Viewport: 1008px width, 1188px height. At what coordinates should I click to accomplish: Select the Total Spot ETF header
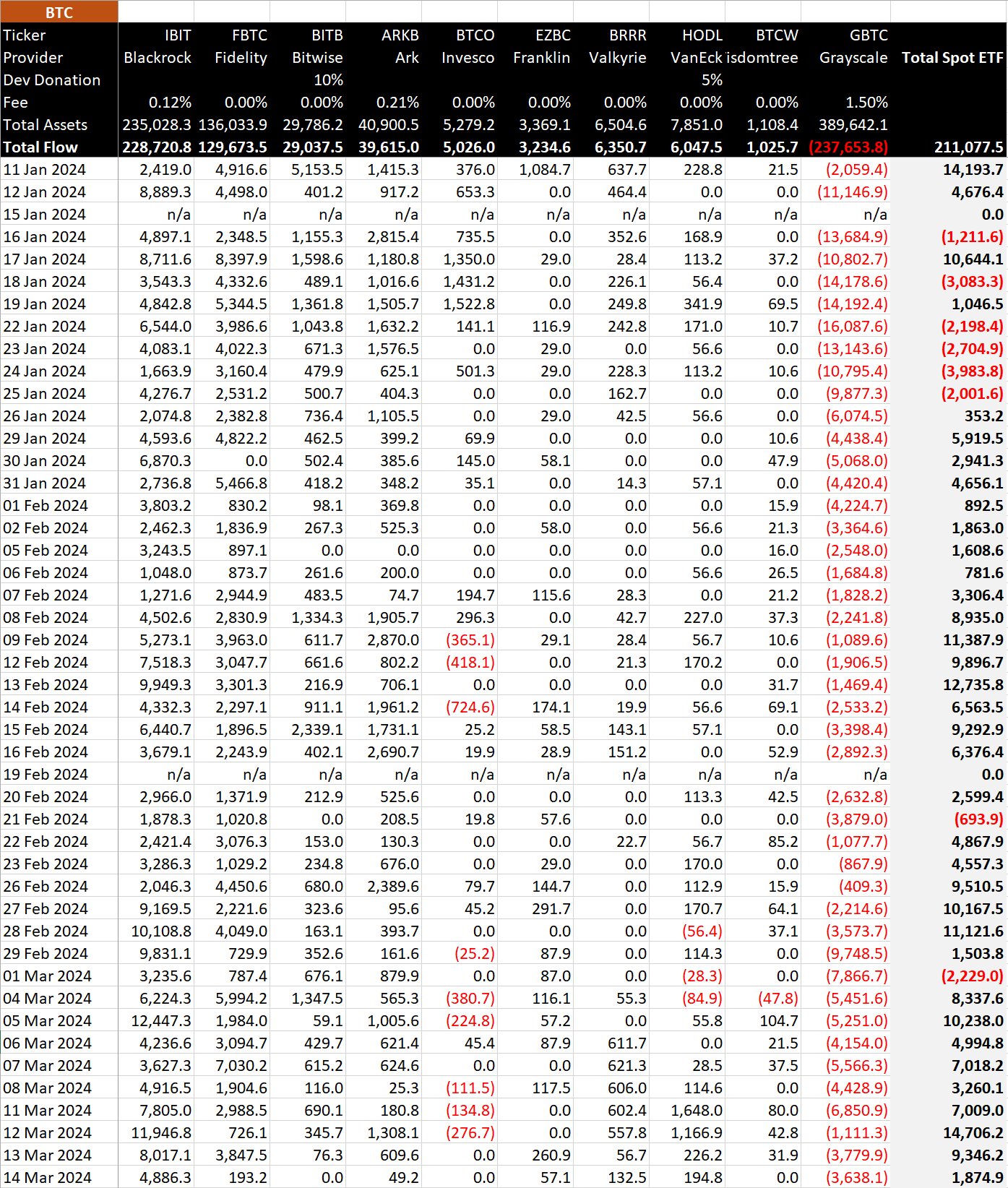(x=952, y=58)
